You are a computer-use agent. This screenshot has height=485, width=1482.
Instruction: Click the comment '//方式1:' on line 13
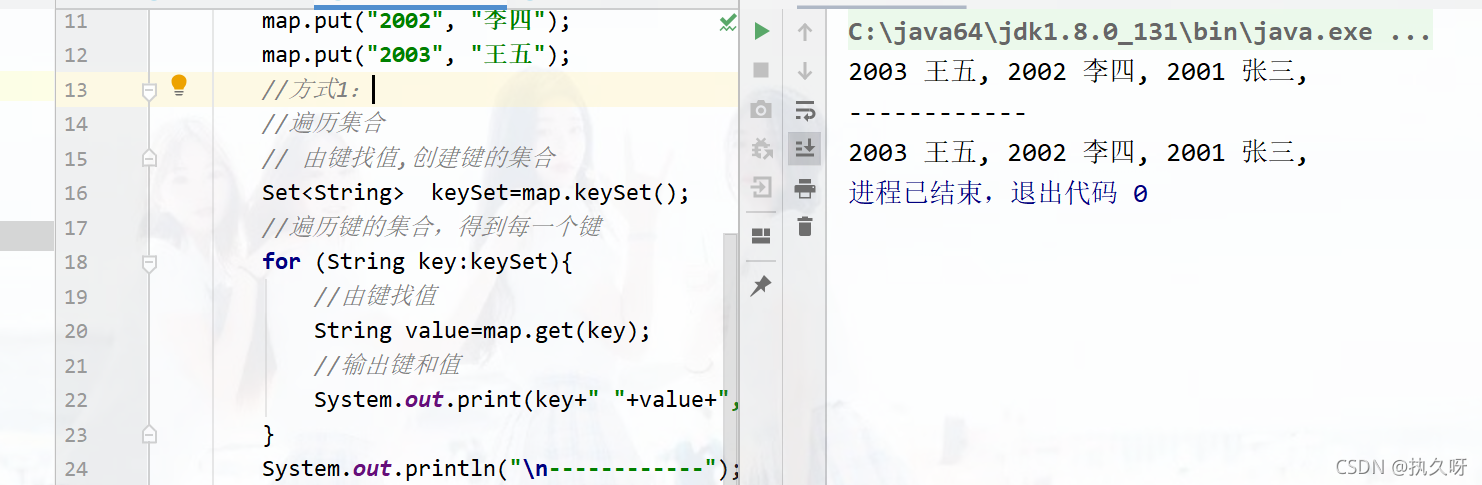[312, 90]
